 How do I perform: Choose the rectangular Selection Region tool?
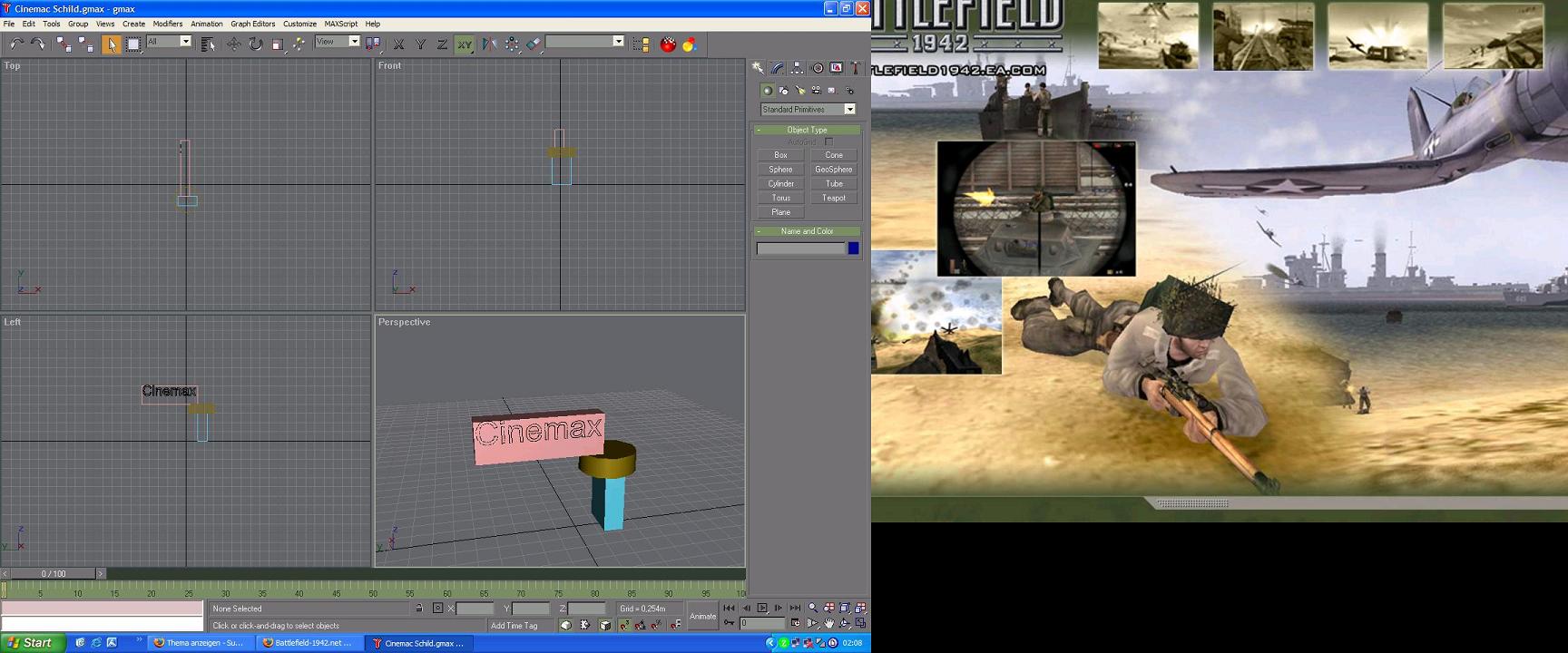(132, 44)
